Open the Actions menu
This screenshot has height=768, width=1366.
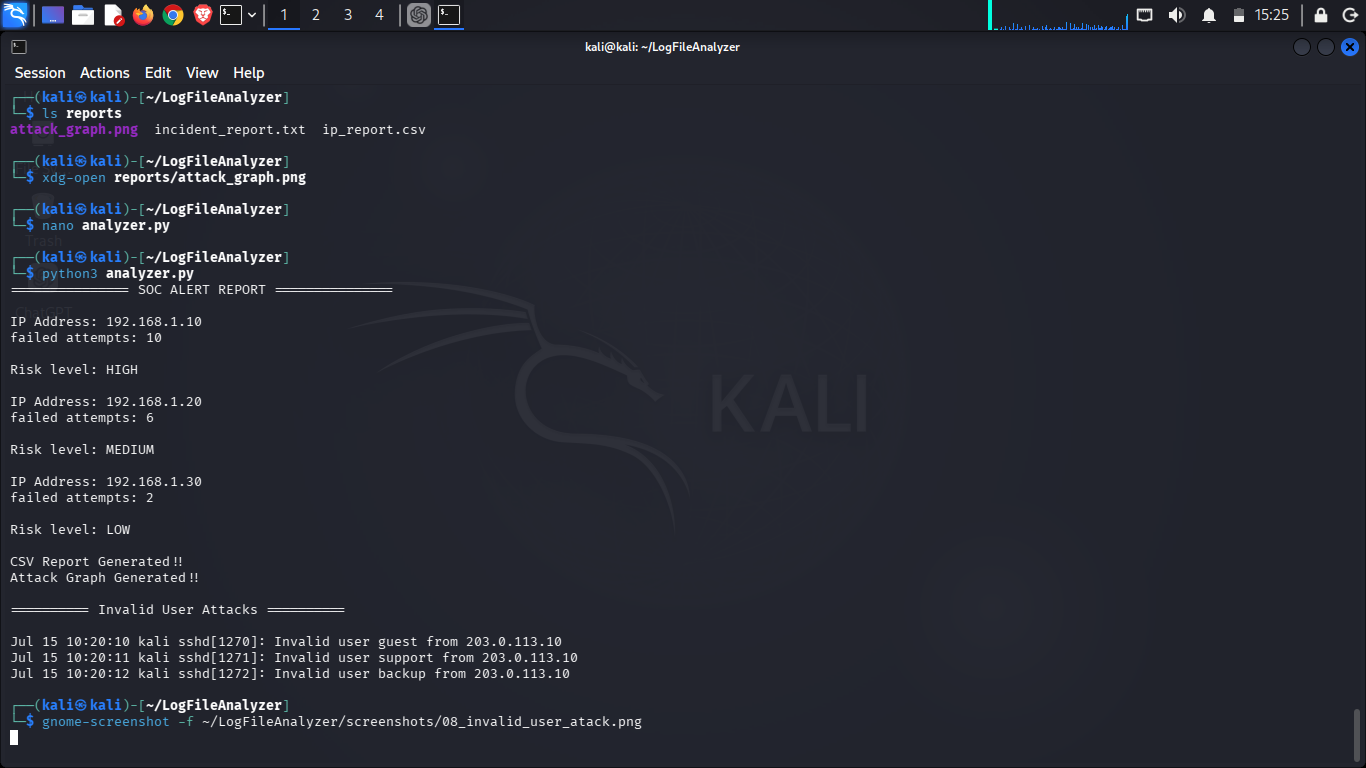click(x=105, y=73)
